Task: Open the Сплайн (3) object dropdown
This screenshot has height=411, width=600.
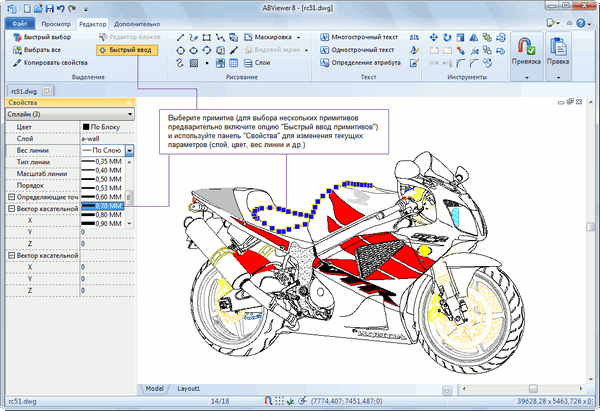Action: coord(129,114)
